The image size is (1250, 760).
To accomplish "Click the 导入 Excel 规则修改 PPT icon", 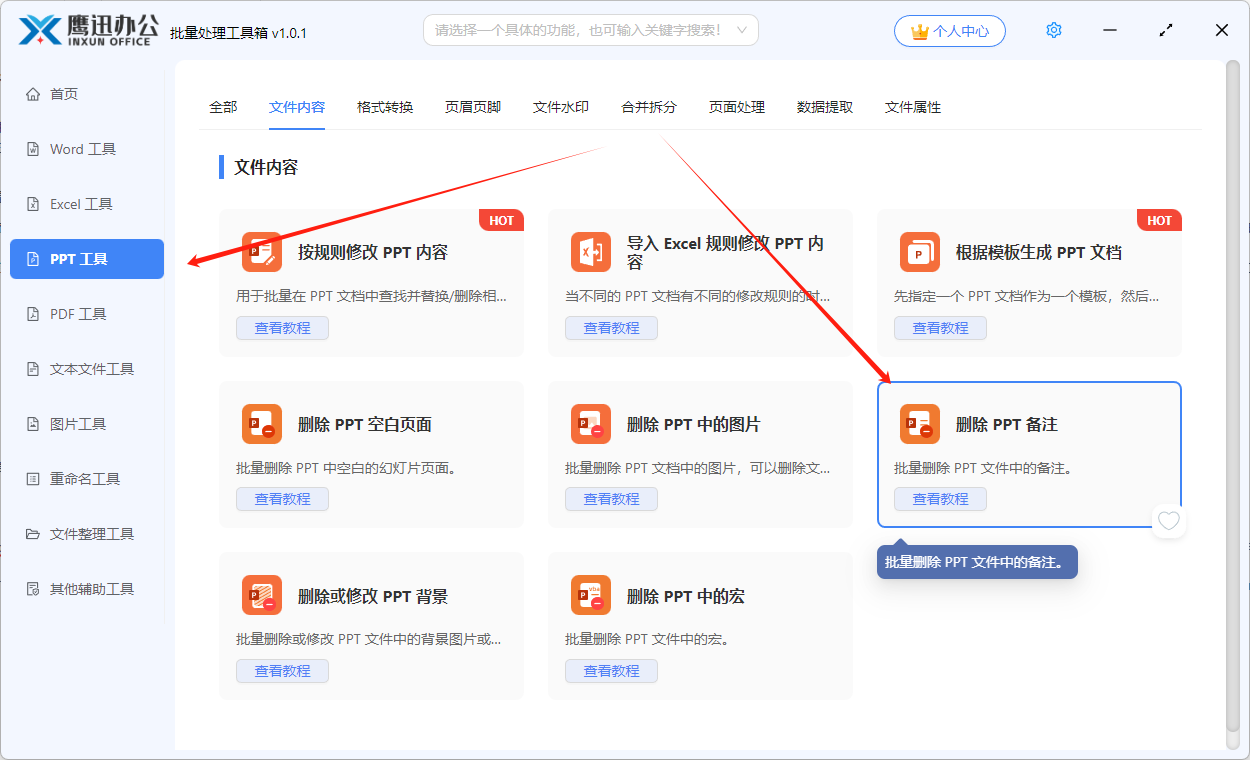I will [x=590, y=252].
